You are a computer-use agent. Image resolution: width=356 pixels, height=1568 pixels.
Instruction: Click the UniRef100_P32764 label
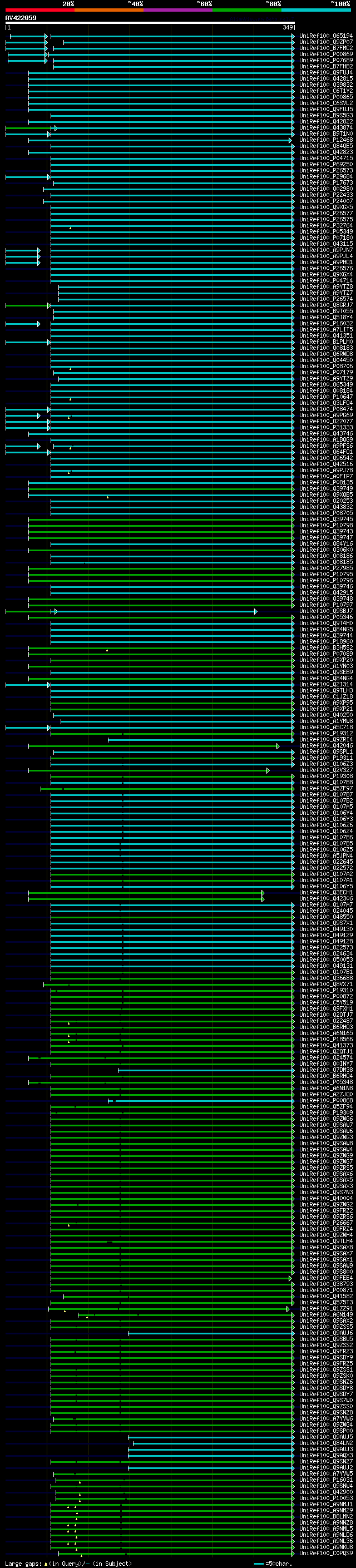pos(326,225)
